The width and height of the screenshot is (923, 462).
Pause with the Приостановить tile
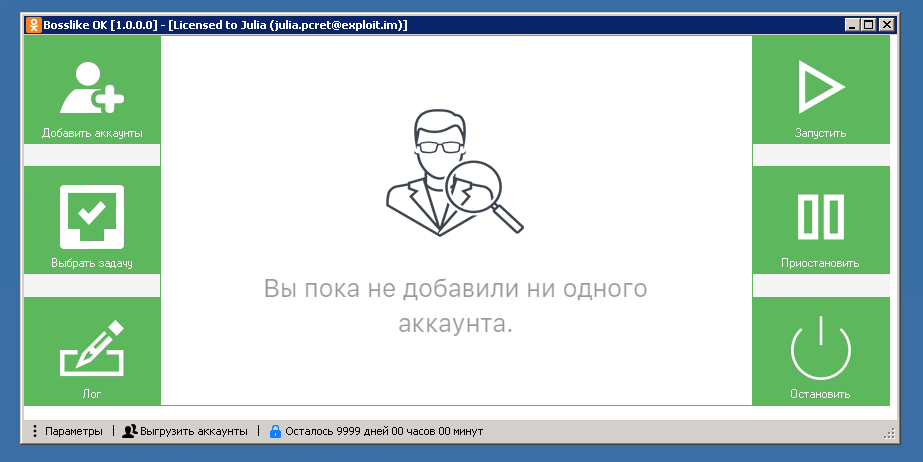(821, 220)
